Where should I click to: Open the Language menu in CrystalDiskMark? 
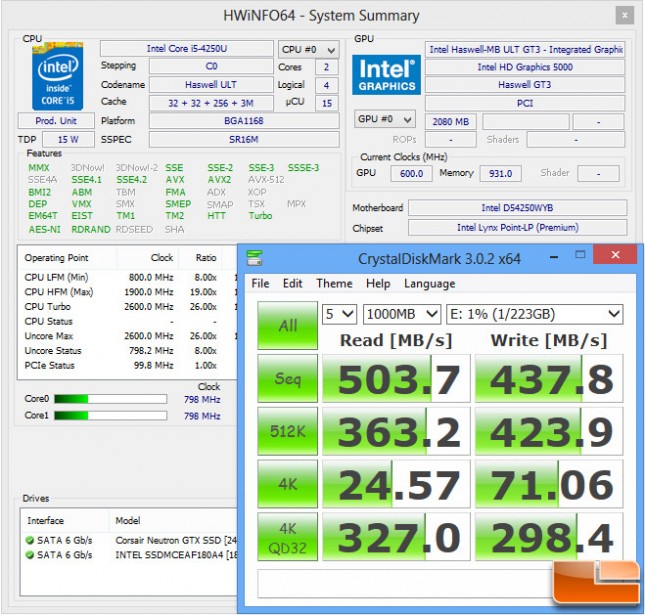tap(429, 283)
